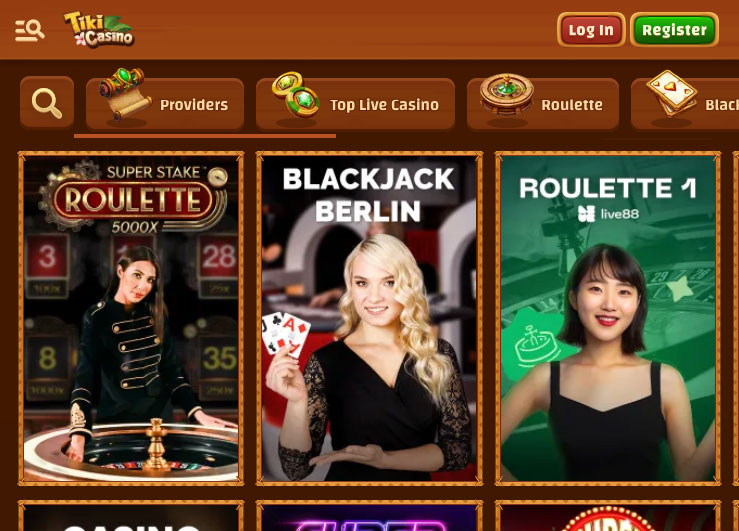Click the Tiki Casino logo
This screenshot has height=531, width=739.
point(99,30)
